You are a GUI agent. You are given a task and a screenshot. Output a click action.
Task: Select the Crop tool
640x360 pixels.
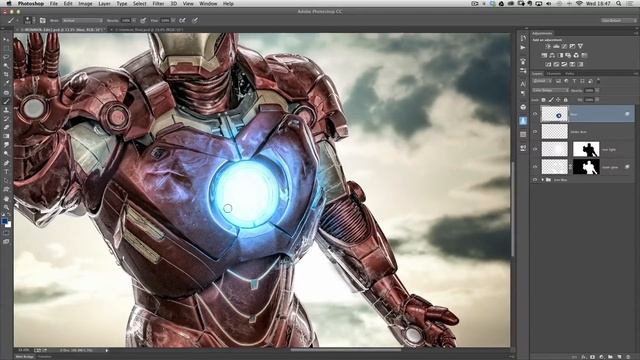click(x=6, y=74)
